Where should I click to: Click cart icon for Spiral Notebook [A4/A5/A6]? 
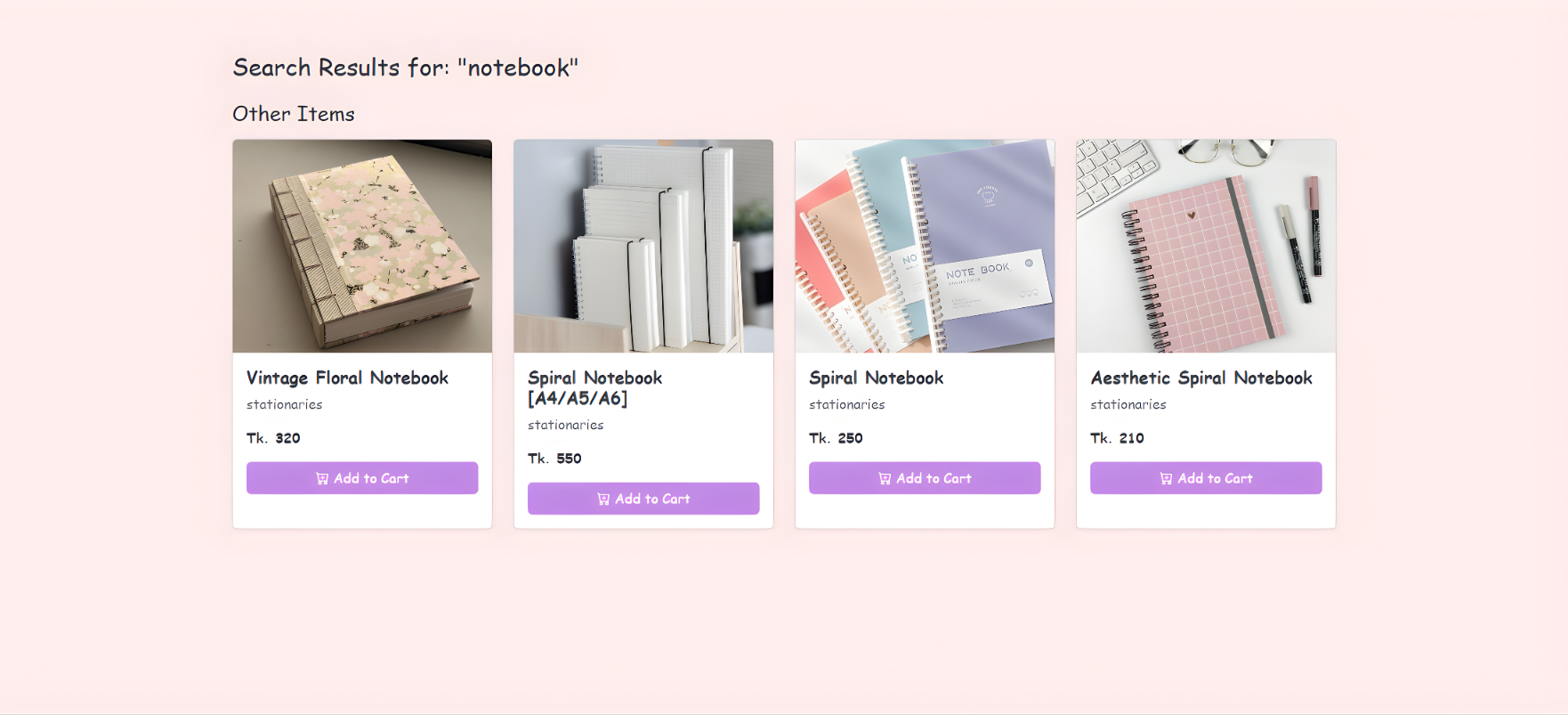point(603,500)
